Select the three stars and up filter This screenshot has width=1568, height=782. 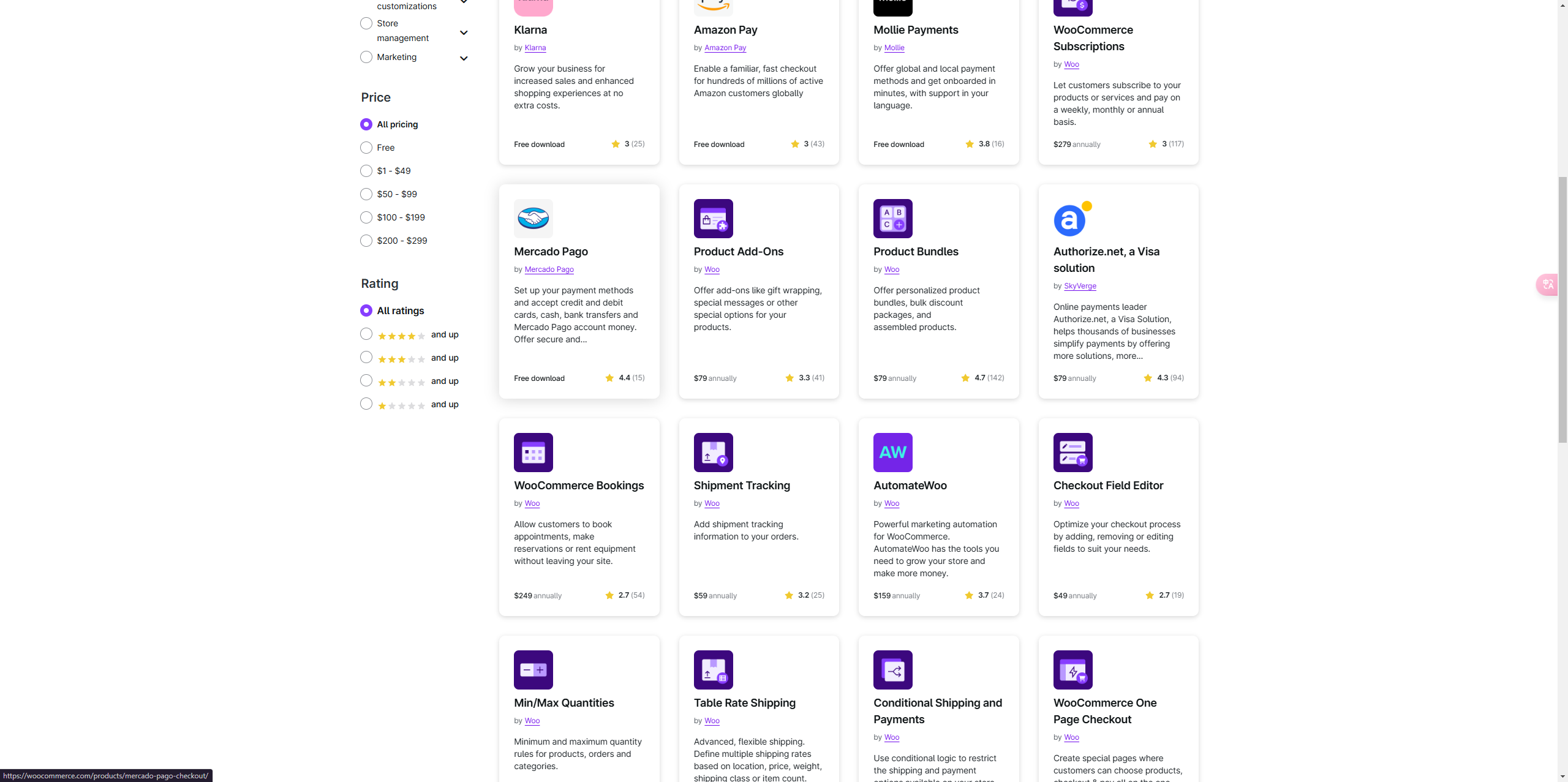(x=366, y=357)
